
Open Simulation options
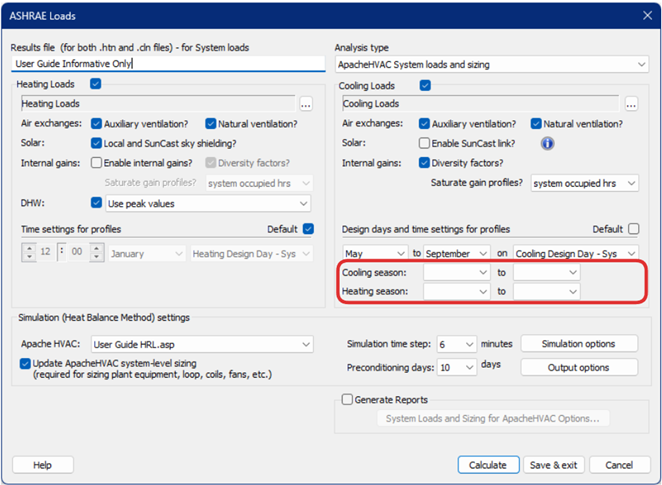point(578,344)
